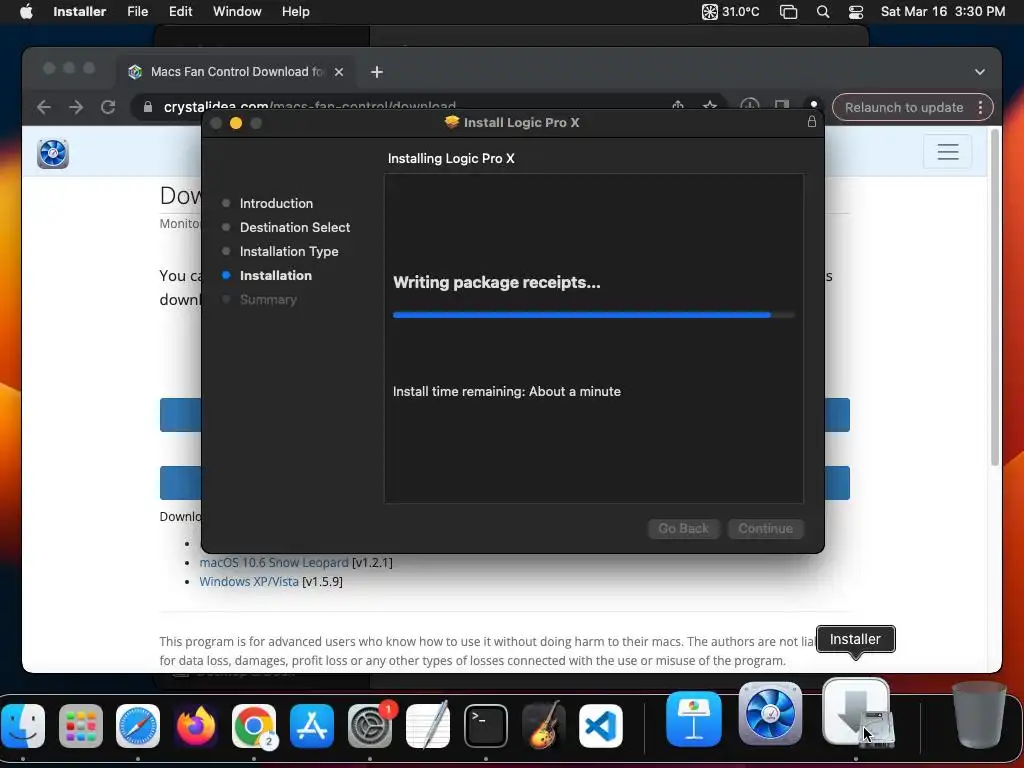
Task: Open the Trash in the Dock
Action: [x=978, y=714]
